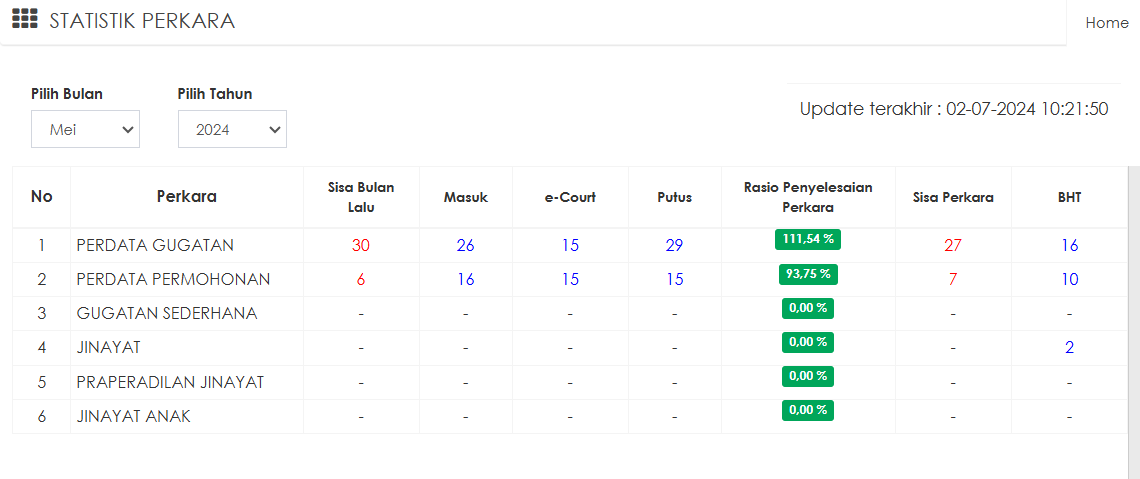Open Perdata Gugatan Putus count 29
The image size is (1140, 479).
coord(675,246)
